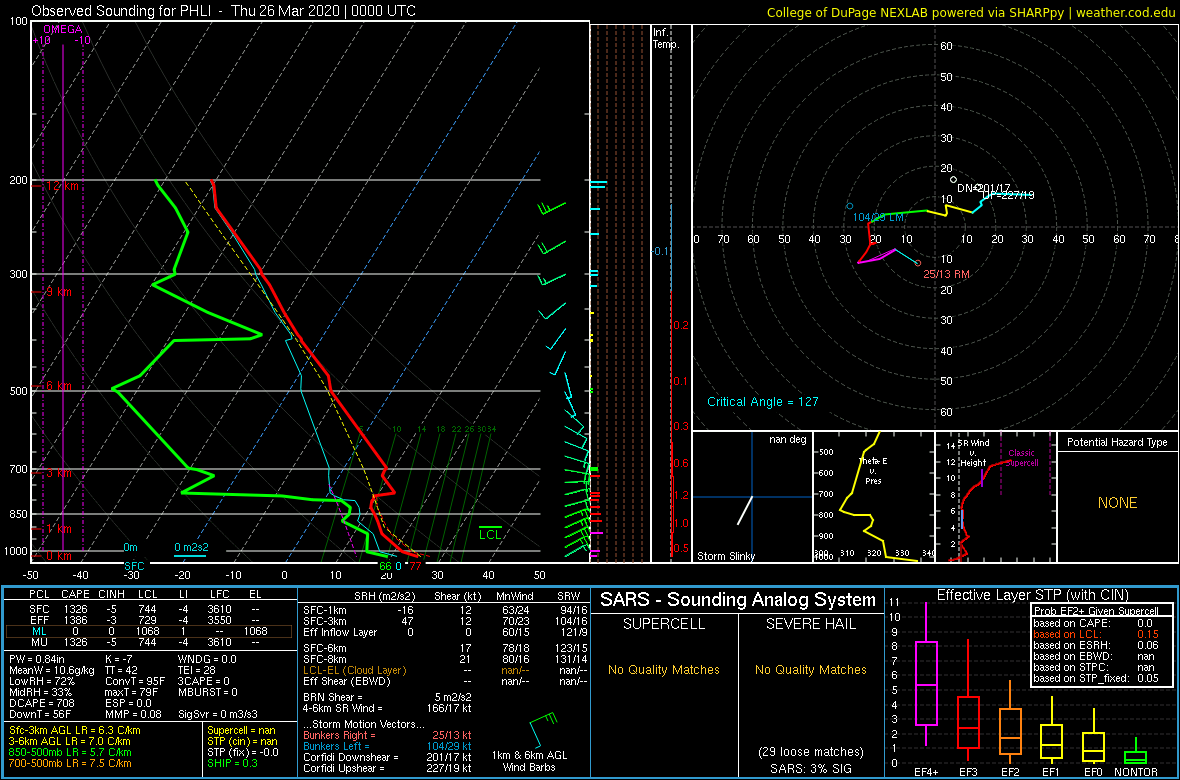Viewport: 1180px width, 780px height.
Task: Click the NONE hazard type label
Action: 1117,503
